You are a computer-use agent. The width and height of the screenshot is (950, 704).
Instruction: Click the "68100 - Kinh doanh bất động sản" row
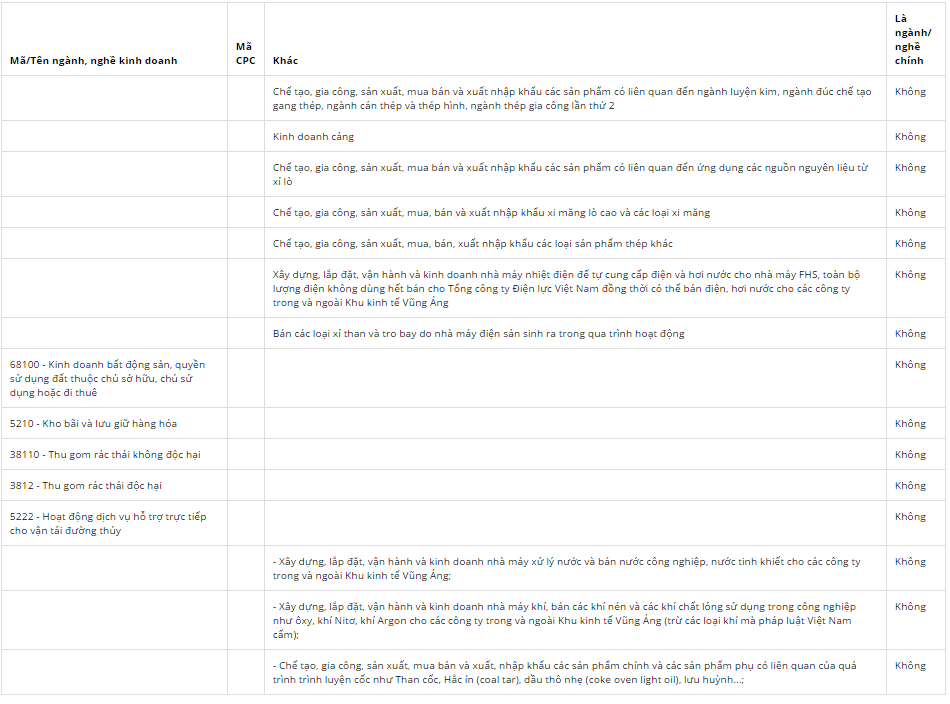pyautogui.click(x=107, y=378)
